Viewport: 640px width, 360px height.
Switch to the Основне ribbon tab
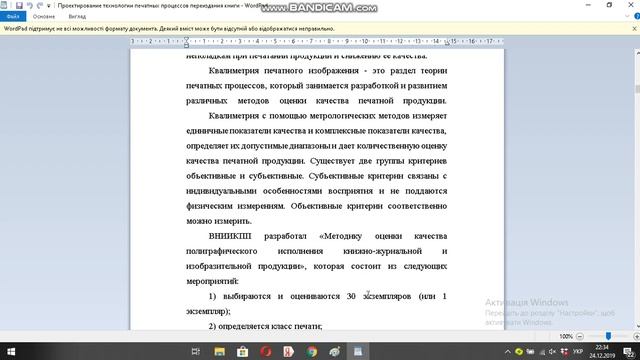point(44,16)
